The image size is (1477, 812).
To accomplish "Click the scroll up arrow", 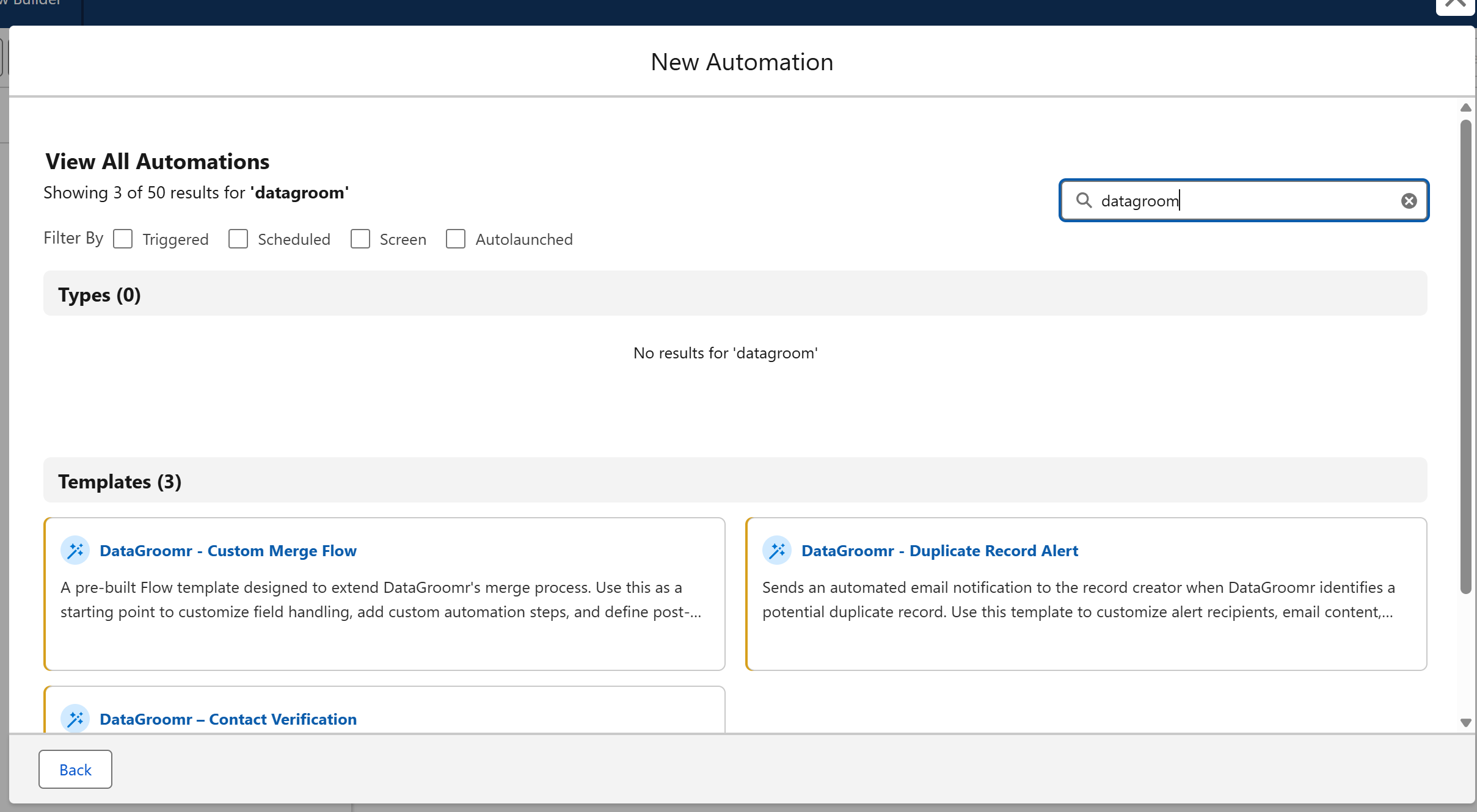I will [1465, 107].
